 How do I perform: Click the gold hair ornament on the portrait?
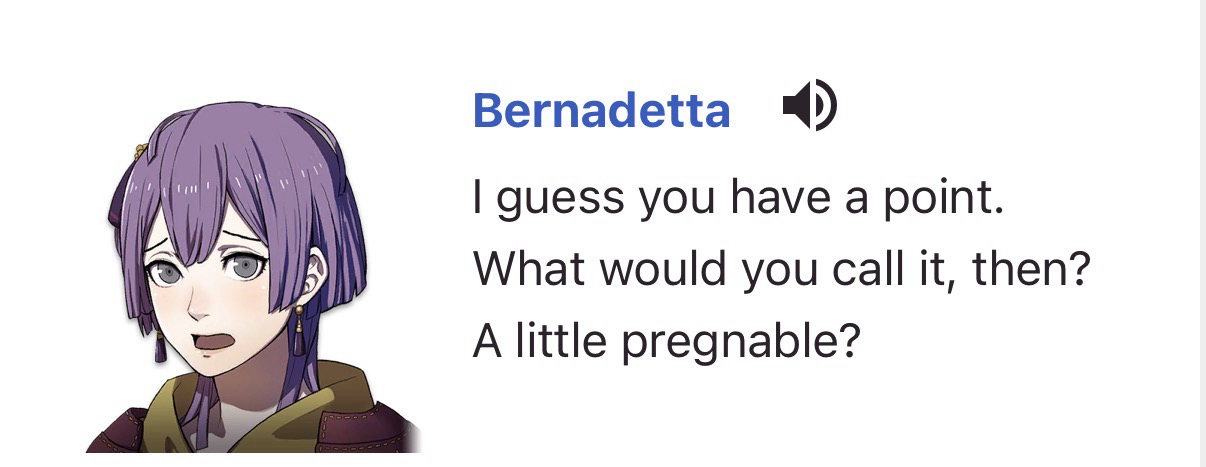pyautogui.click(x=137, y=151)
